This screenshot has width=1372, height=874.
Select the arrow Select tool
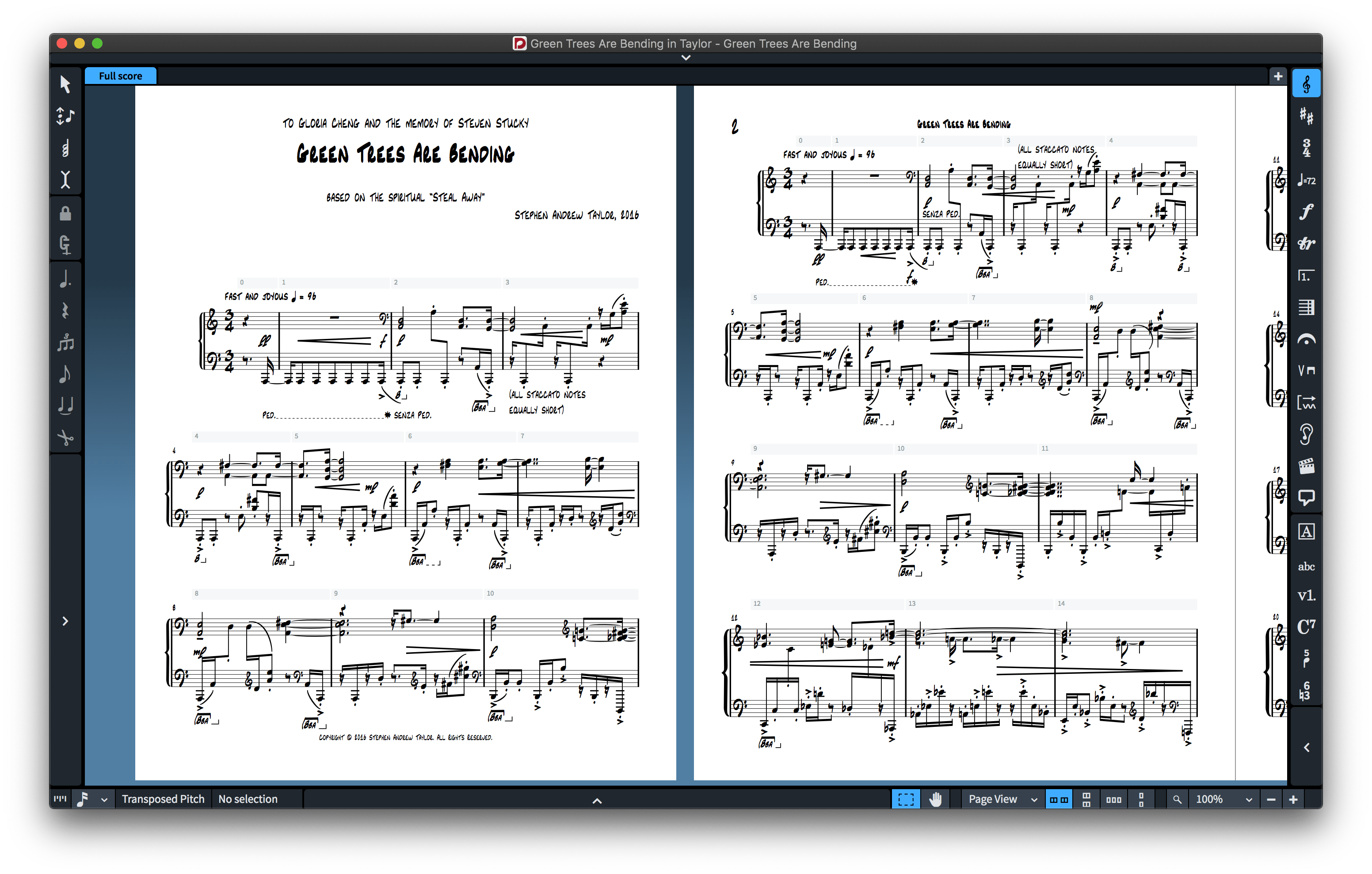tap(65, 84)
